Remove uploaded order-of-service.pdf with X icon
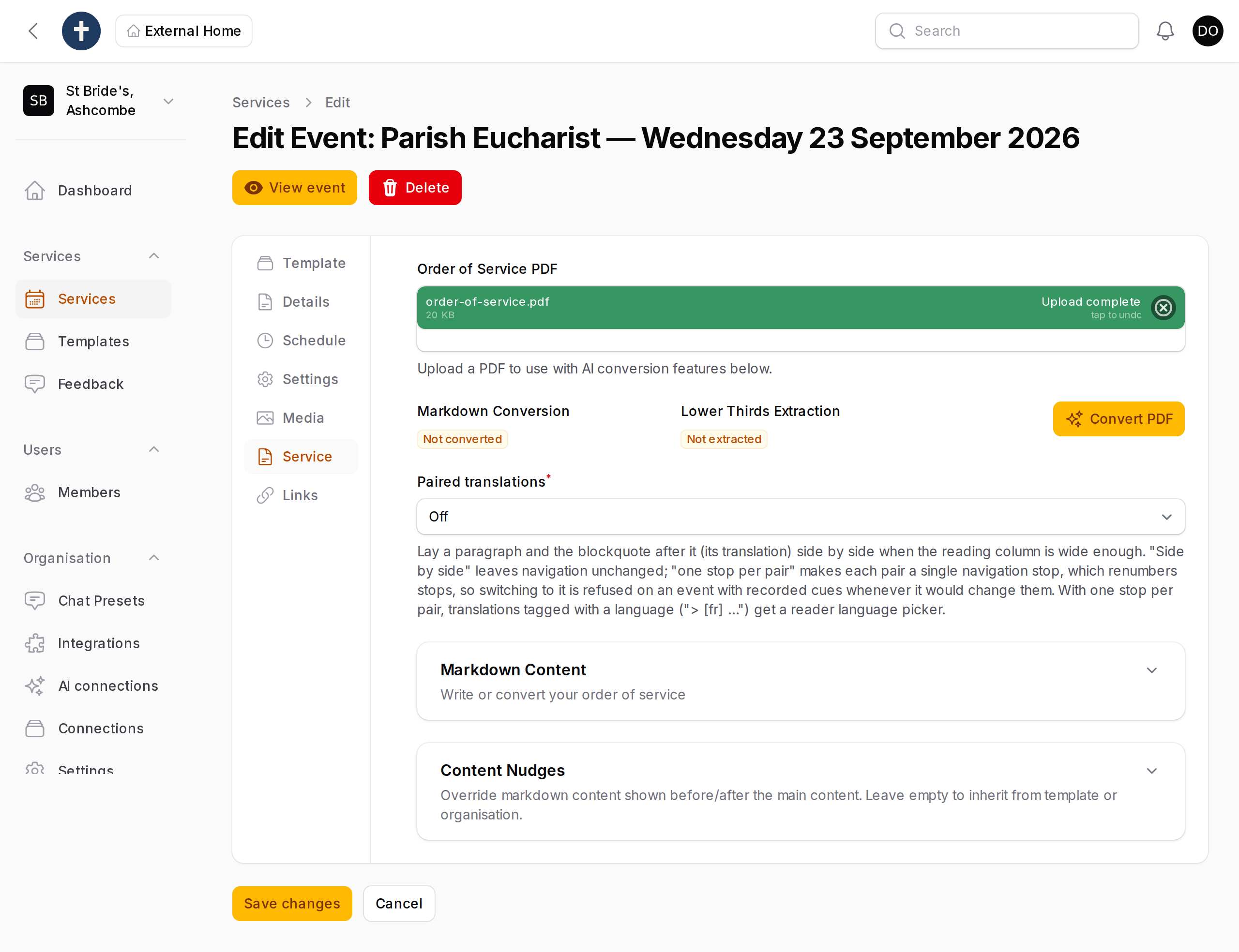Viewport: 1239px width, 952px height. pos(1163,308)
